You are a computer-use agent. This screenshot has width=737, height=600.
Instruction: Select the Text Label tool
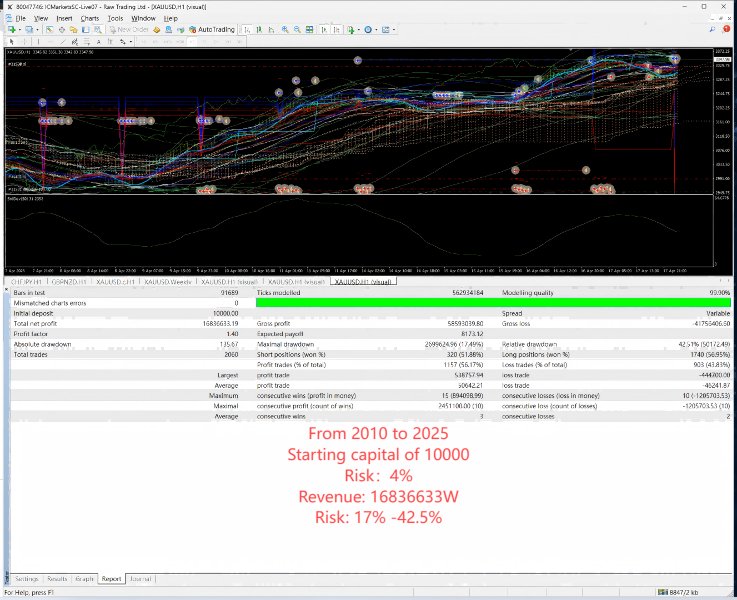(110, 42)
